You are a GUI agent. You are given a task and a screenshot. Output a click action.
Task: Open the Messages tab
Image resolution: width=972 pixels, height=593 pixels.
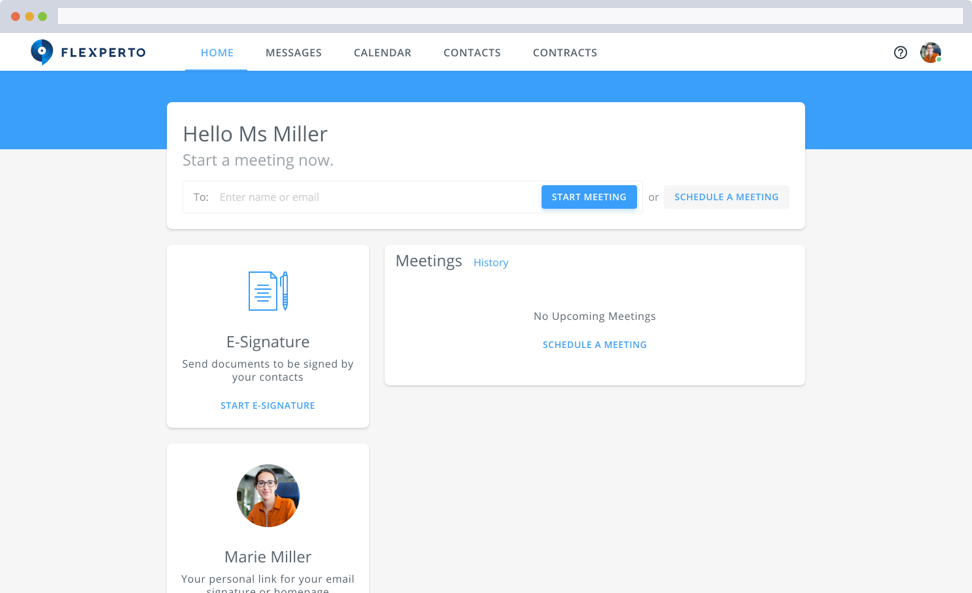point(293,53)
